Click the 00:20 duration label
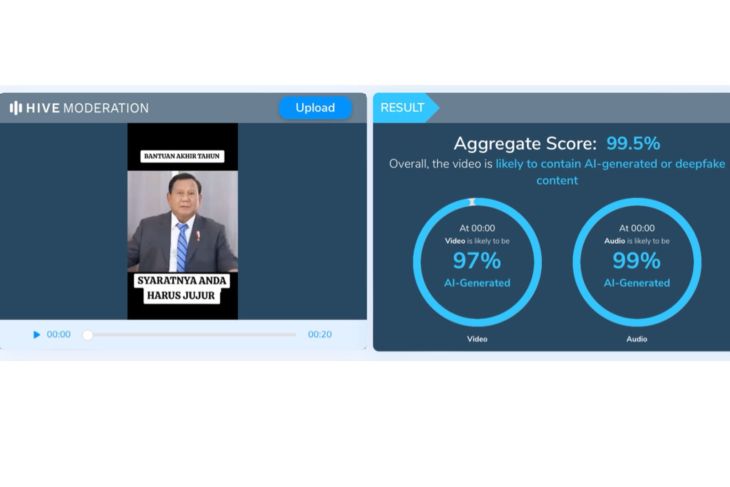730x487 pixels. tap(319, 335)
